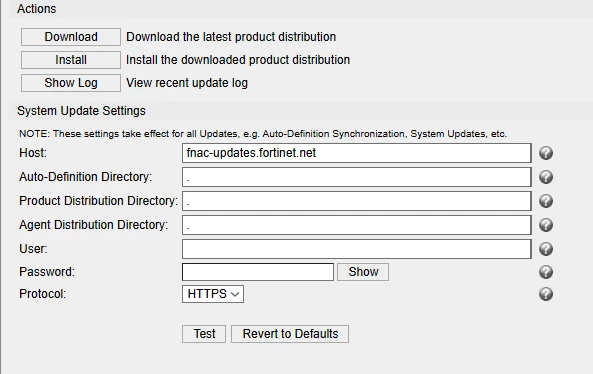The width and height of the screenshot is (593, 374).
Task: Focus the Auto-Definition Directory field
Action: coord(357,177)
